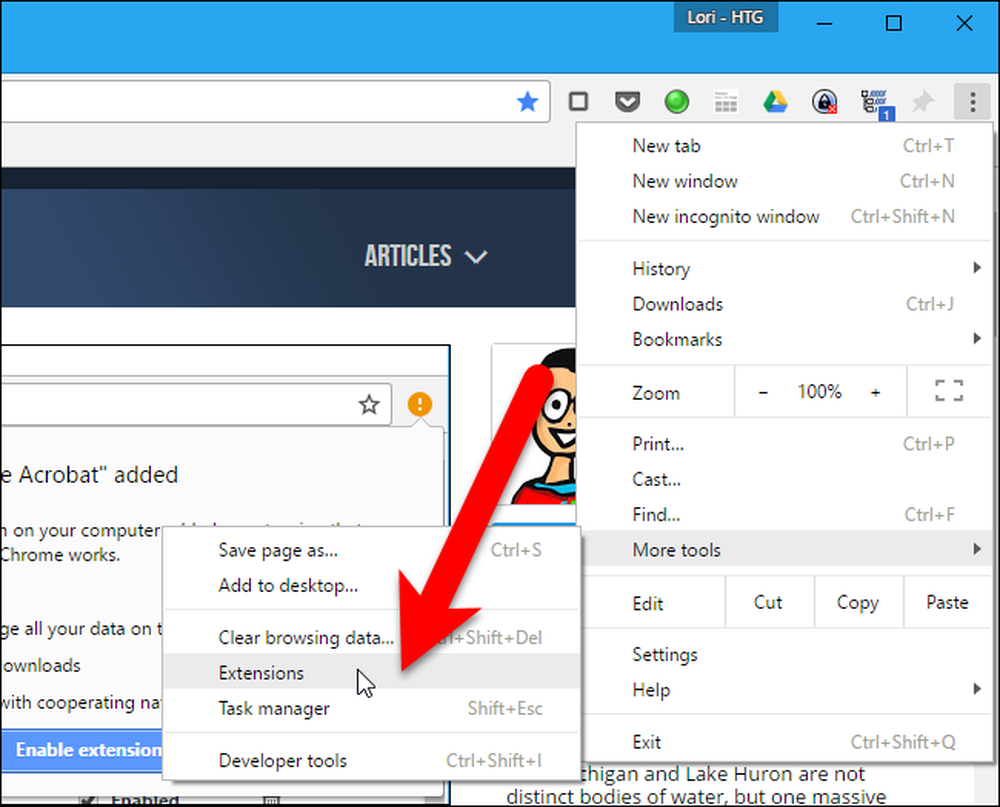Click the grid table extension icon
Viewport: 1000px width, 807px height.
tap(726, 101)
